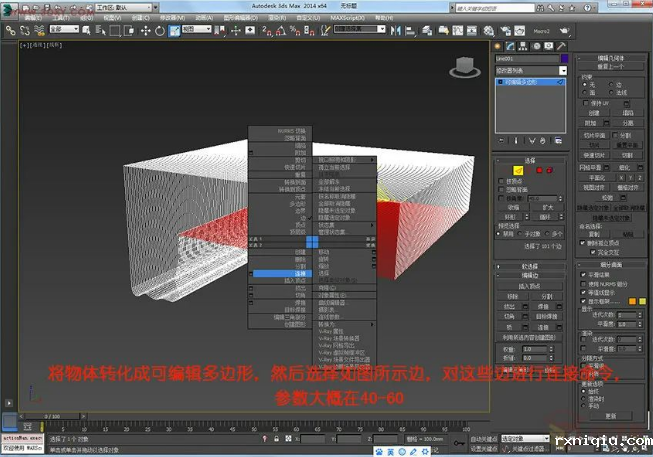
Task: Click the 目标焊接 (Target Weld) button
Action: pos(546,317)
